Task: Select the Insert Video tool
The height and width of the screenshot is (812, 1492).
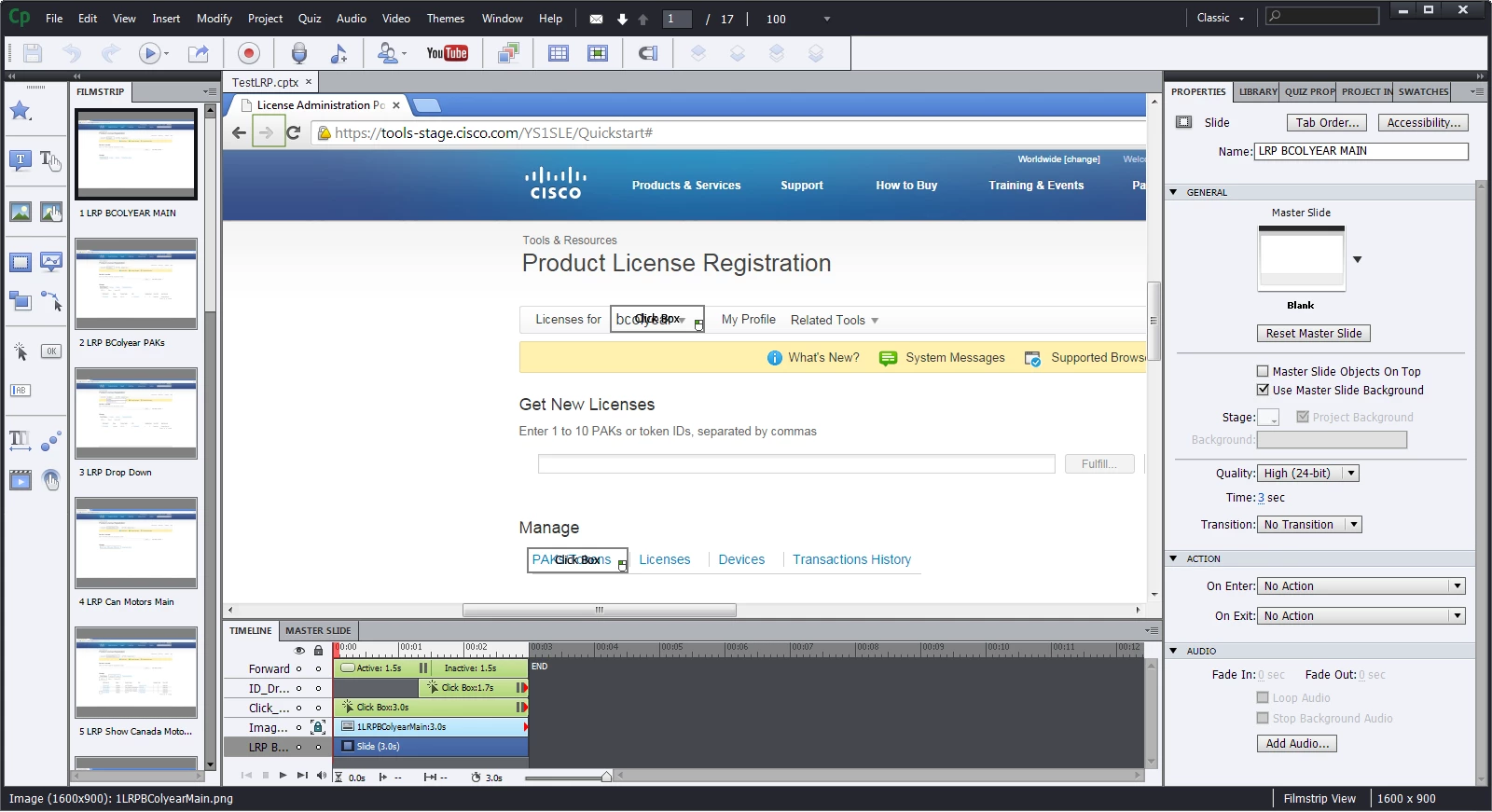Action: (x=21, y=480)
